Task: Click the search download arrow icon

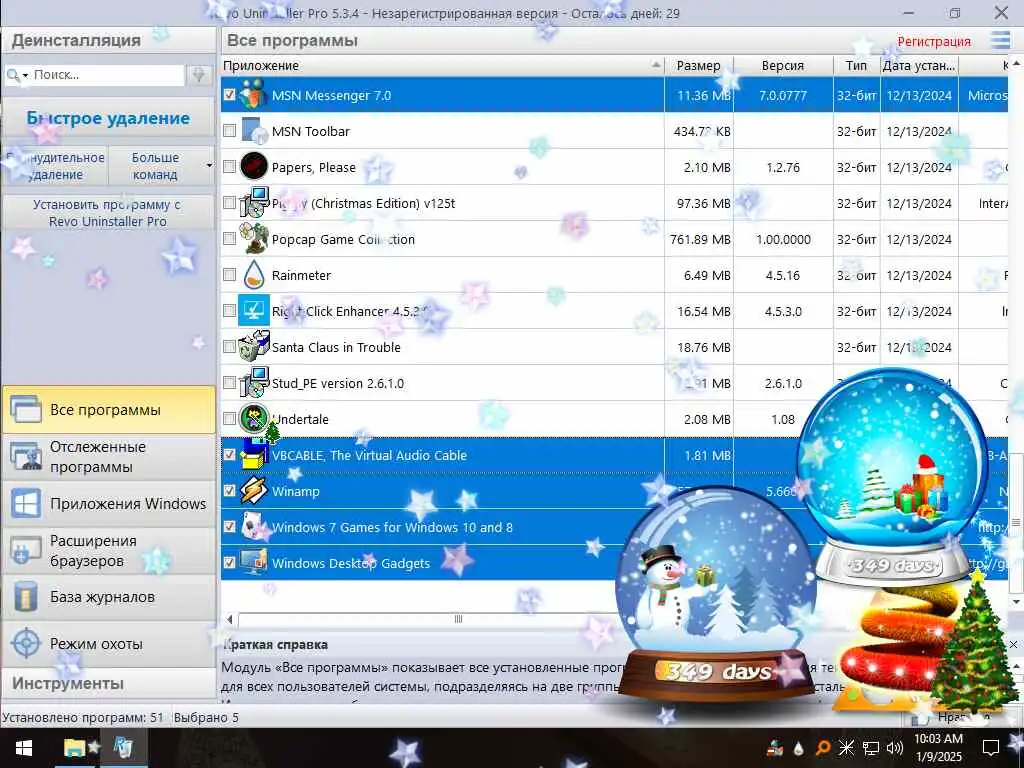Action: click(x=199, y=75)
